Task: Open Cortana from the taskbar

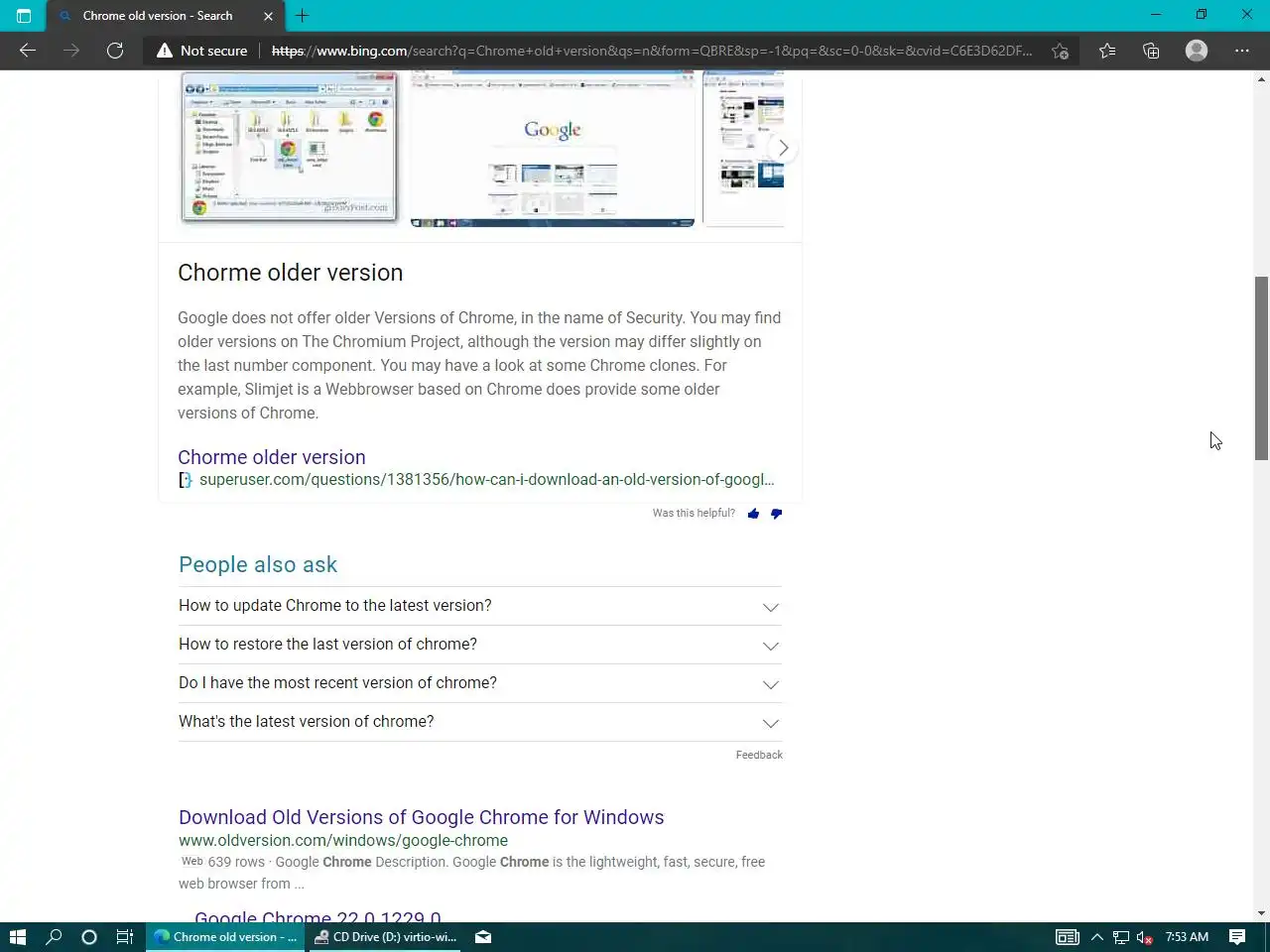Action: [x=88, y=937]
